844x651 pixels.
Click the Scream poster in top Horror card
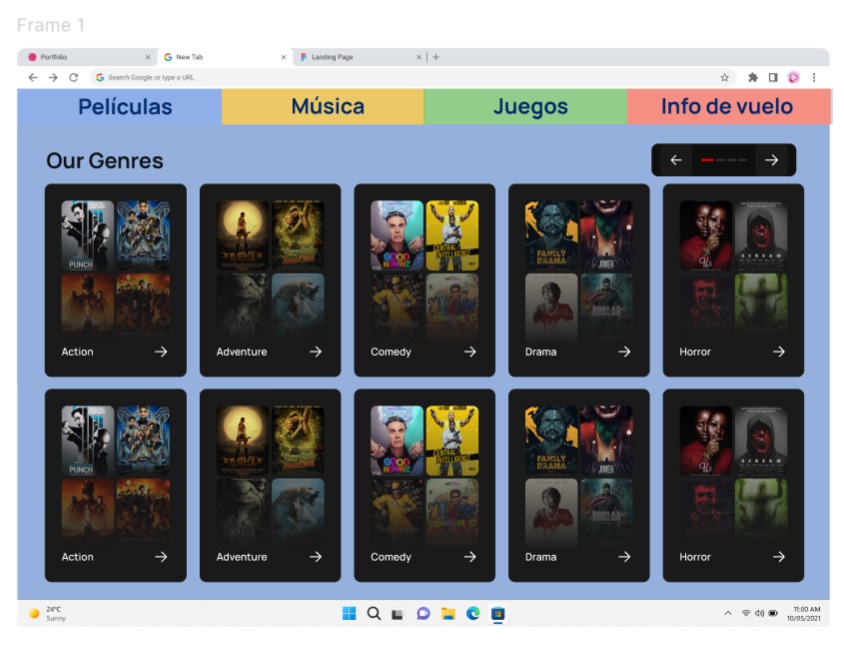(761, 235)
